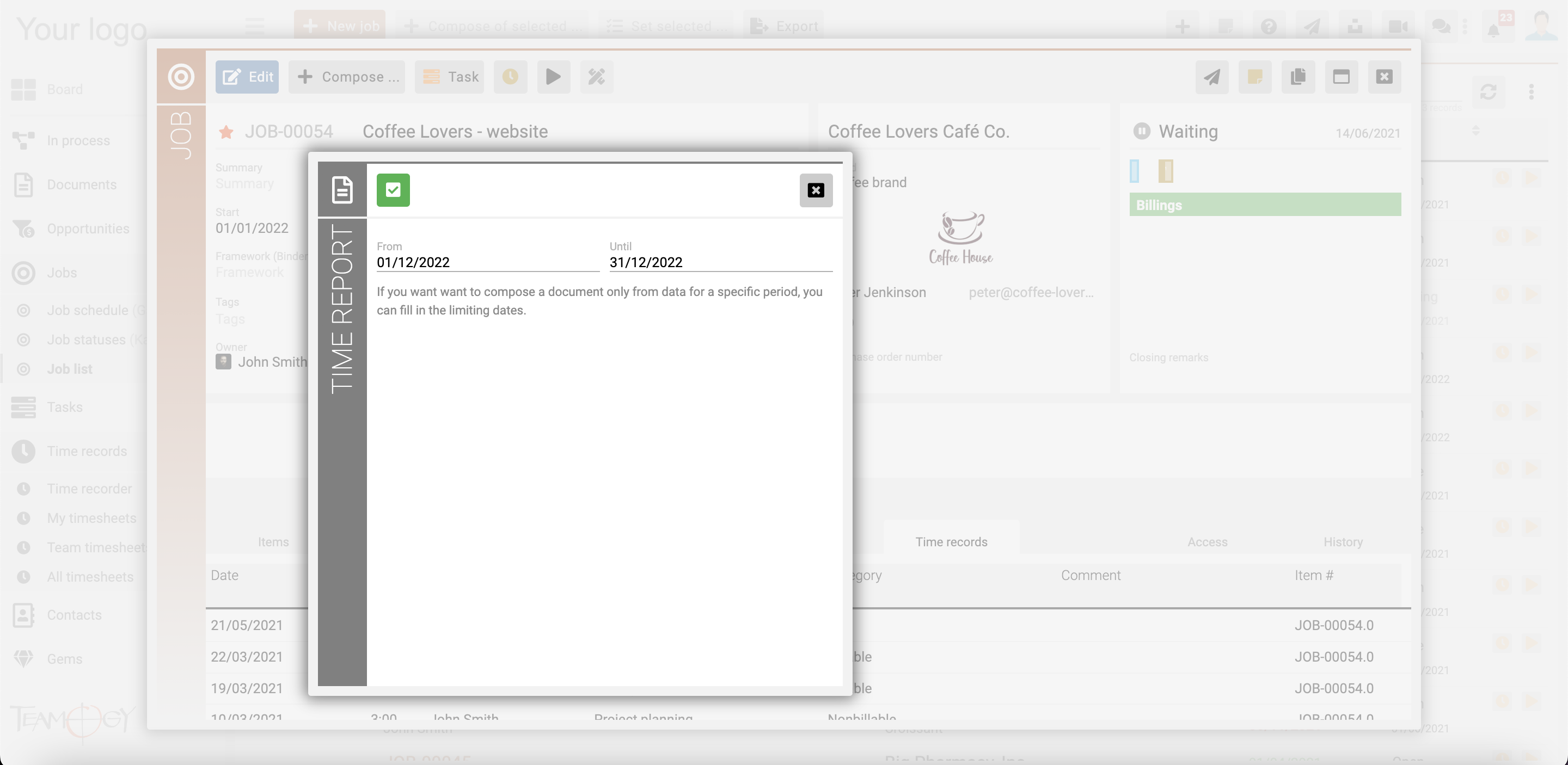
Task: Switch to the Time records tab
Action: coord(951,542)
